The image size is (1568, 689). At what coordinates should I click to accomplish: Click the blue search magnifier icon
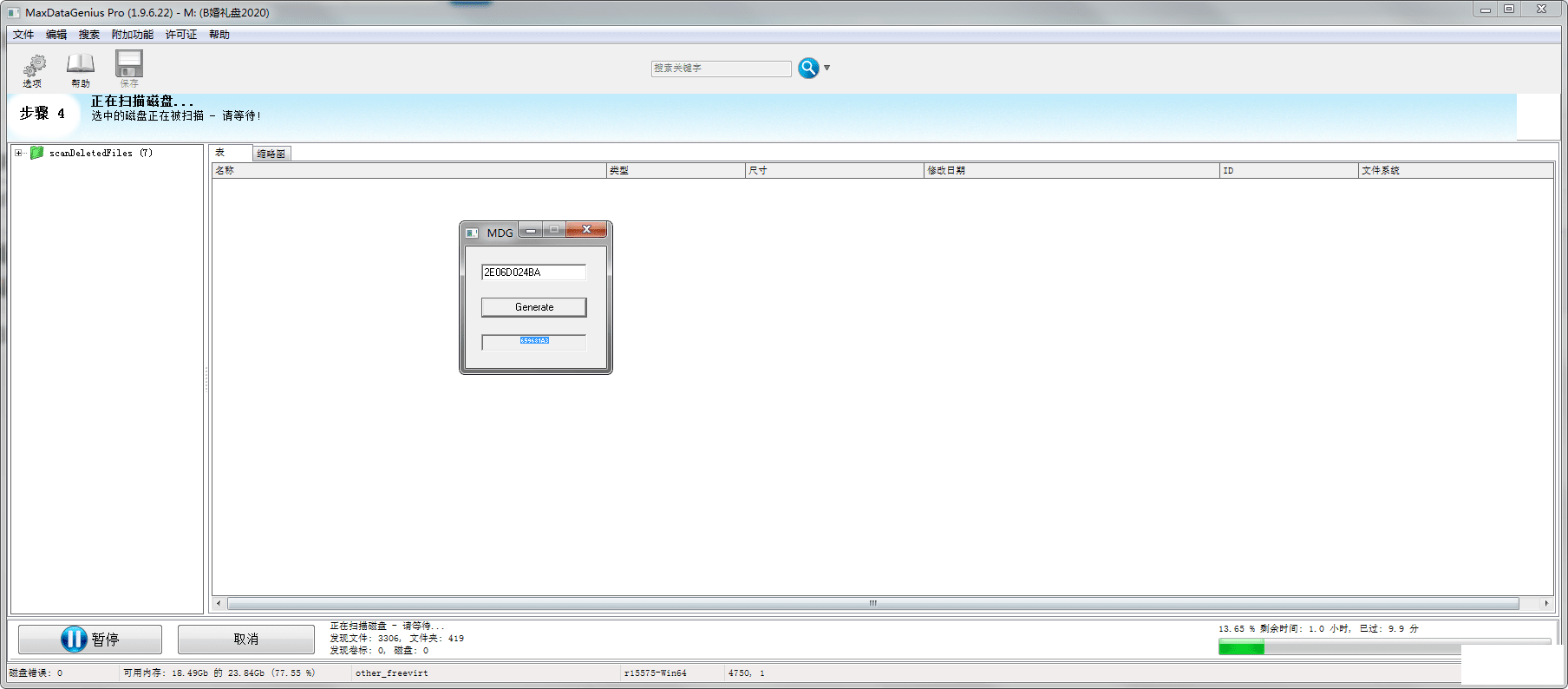click(x=808, y=68)
